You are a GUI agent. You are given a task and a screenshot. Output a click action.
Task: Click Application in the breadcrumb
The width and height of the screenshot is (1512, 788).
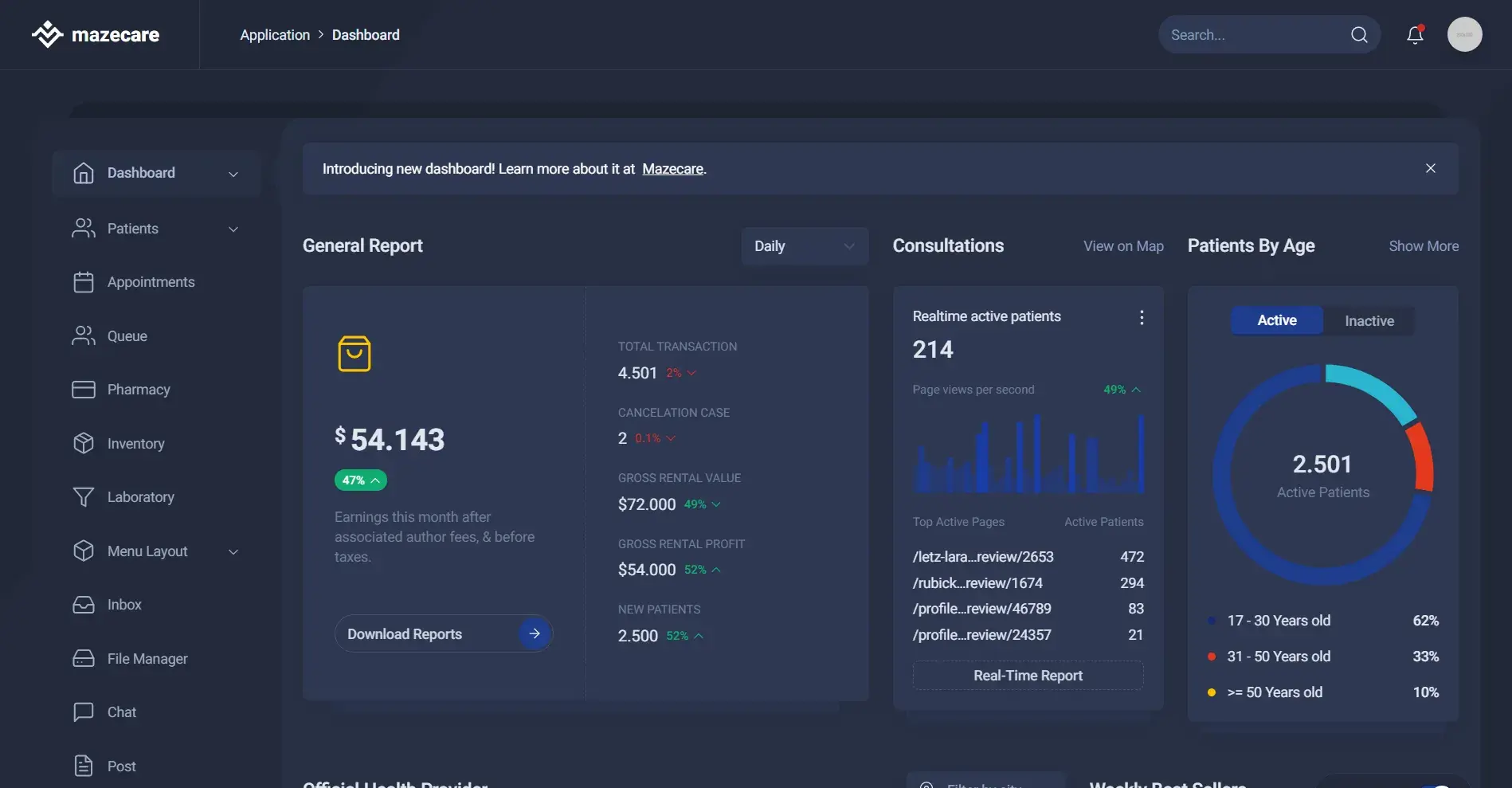click(275, 35)
